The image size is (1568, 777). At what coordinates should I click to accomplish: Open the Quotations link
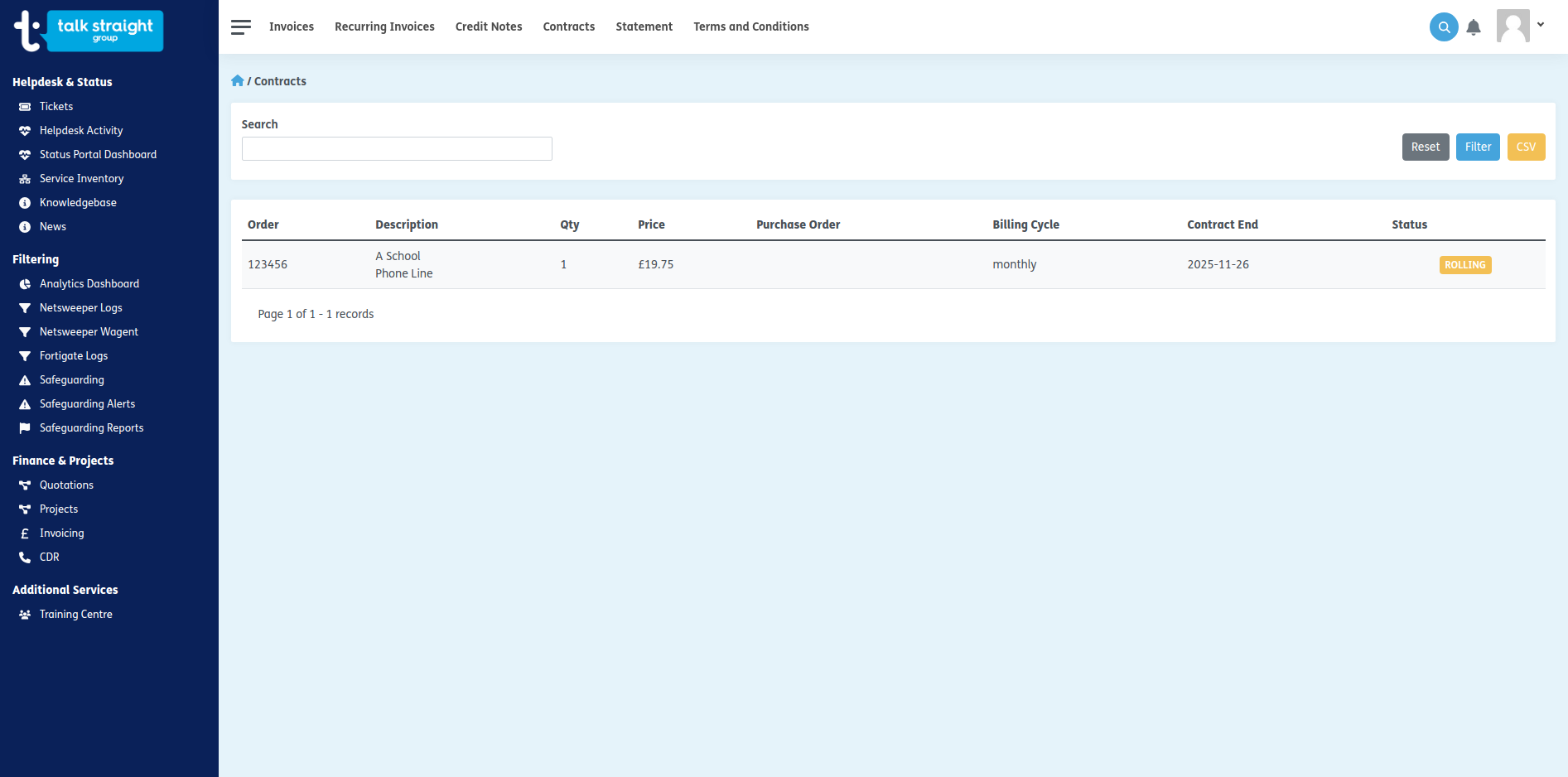click(x=66, y=485)
